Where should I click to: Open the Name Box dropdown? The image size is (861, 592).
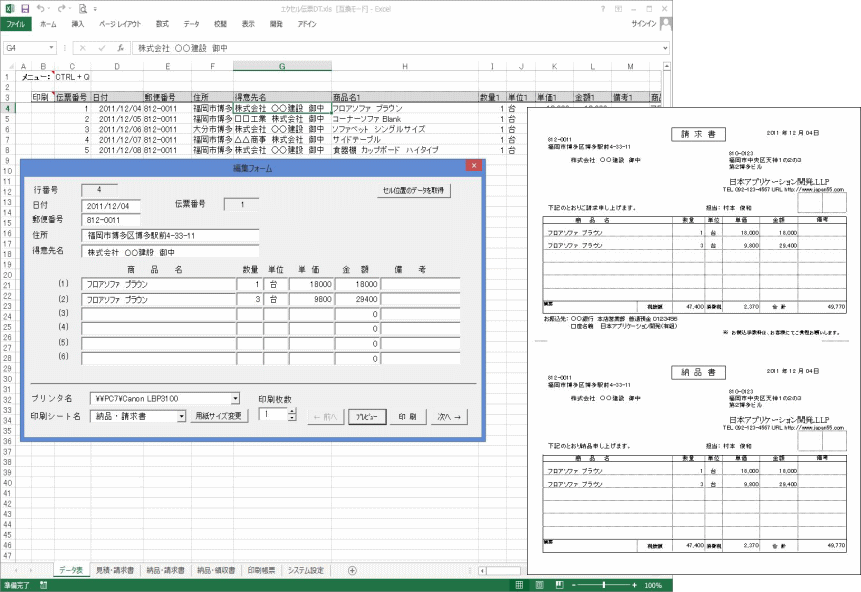[51, 46]
